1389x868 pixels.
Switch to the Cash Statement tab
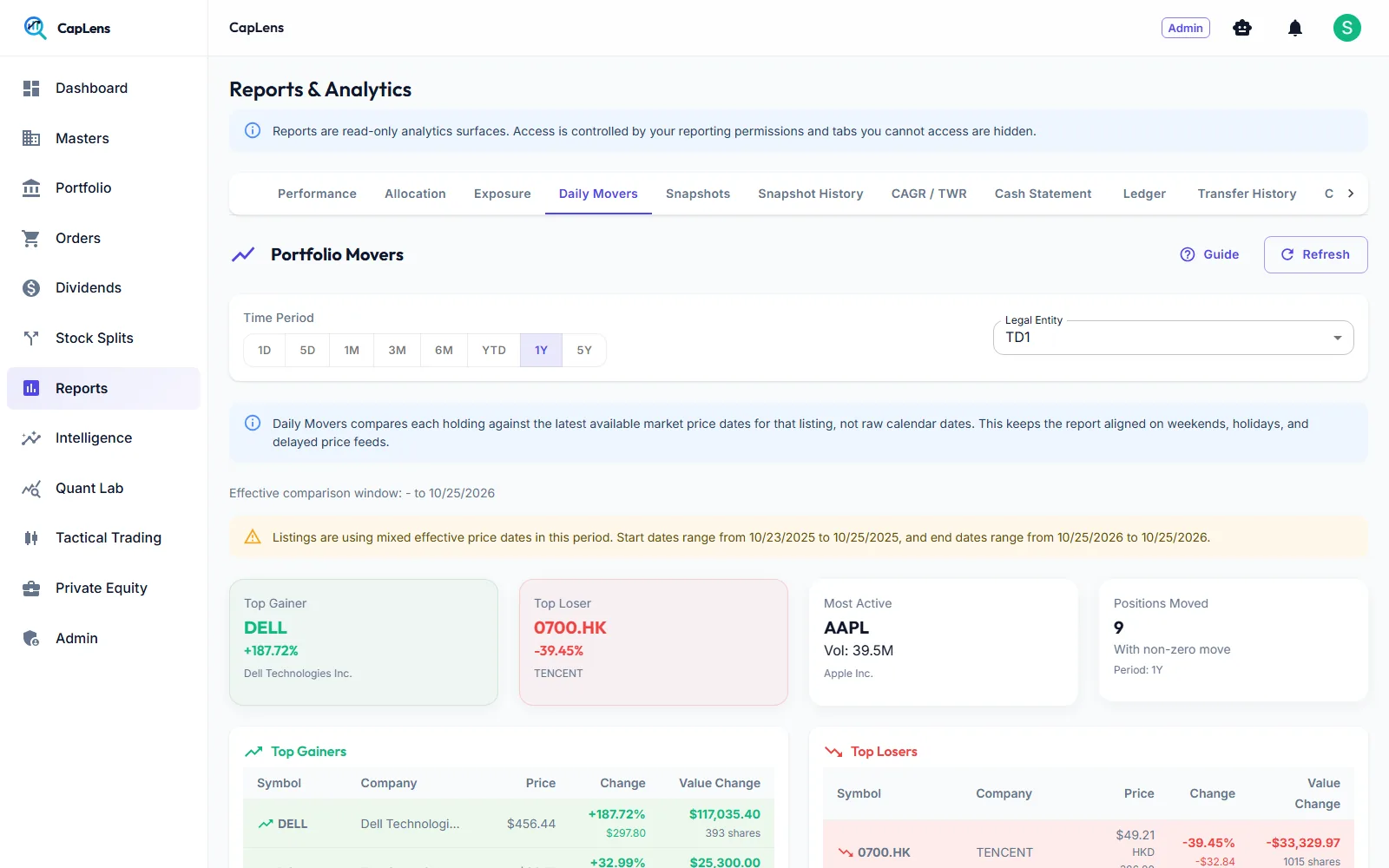(1043, 194)
